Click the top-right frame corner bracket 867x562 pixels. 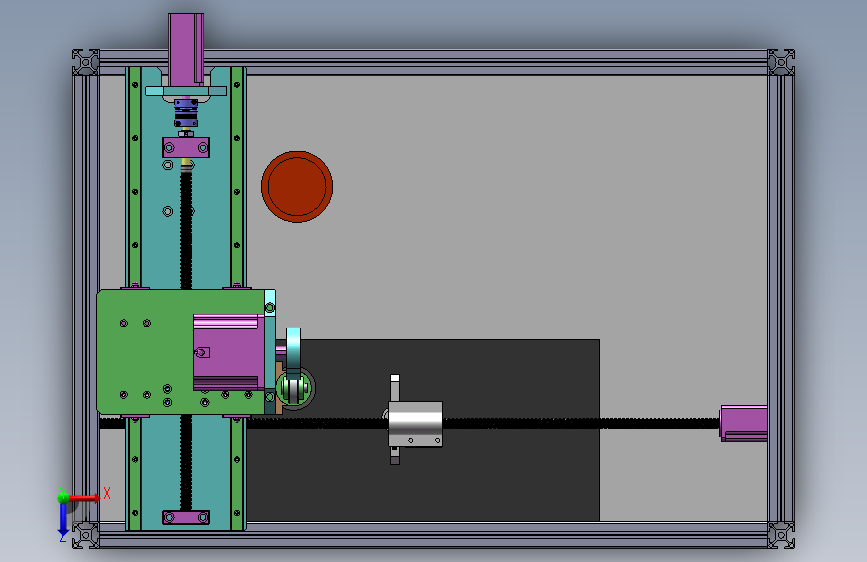(781, 62)
